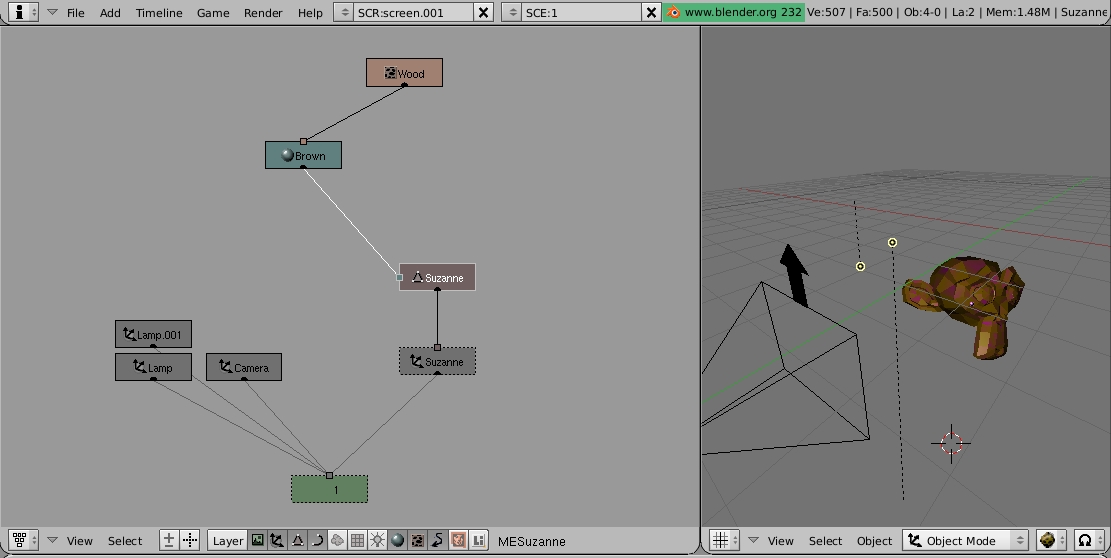Screen dimensions: 1111x558
Task: Click the zoom view plus-minus icon
Action: [169, 540]
